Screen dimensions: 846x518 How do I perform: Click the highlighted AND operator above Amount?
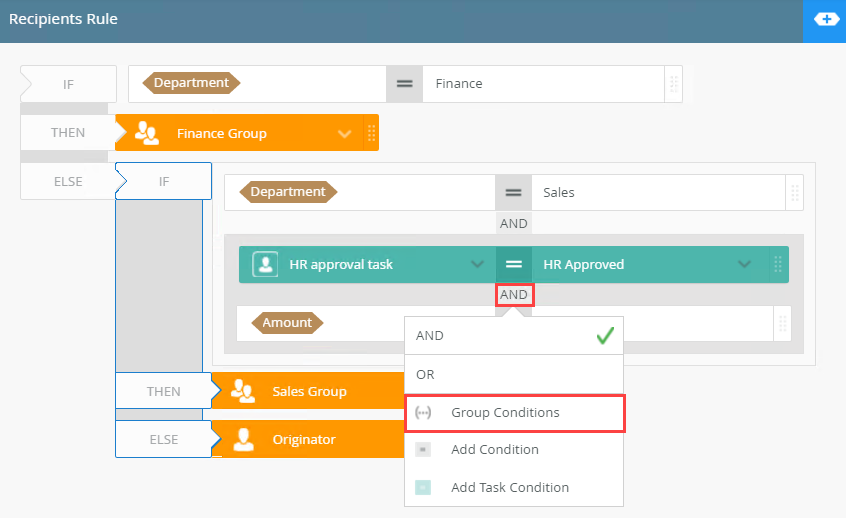click(x=514, y=295)
